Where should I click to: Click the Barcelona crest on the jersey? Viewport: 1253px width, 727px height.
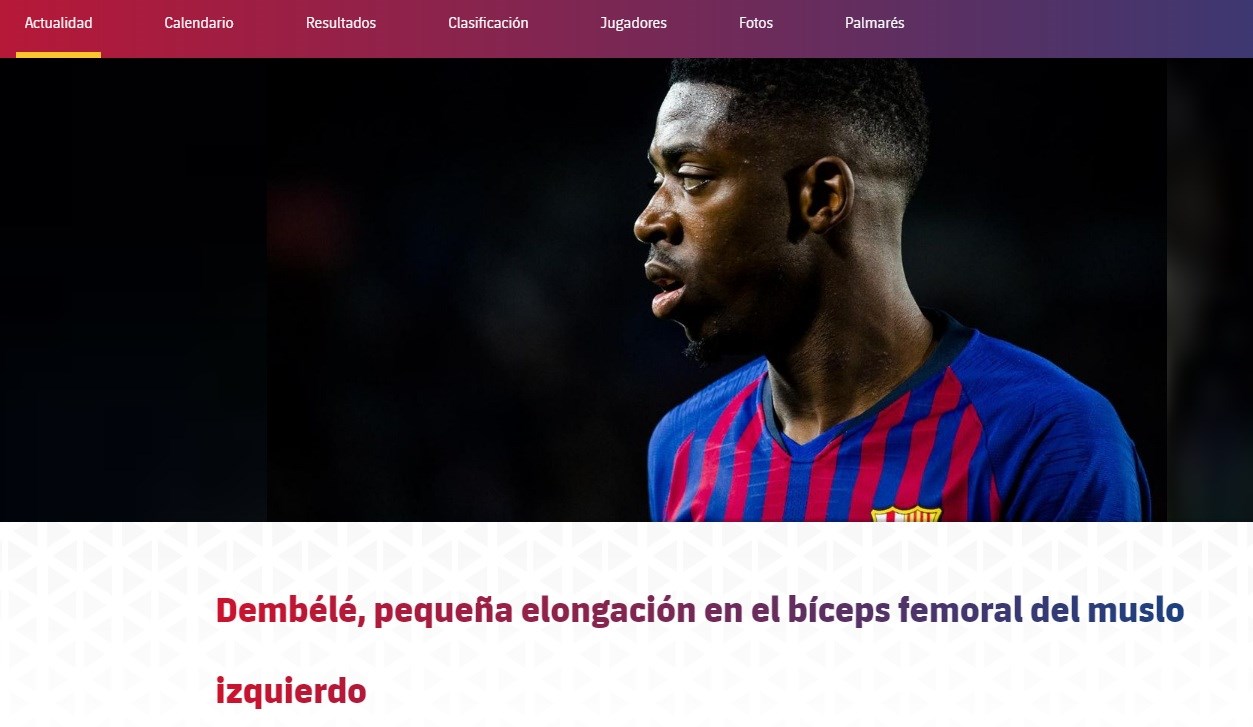pos(906,514)
